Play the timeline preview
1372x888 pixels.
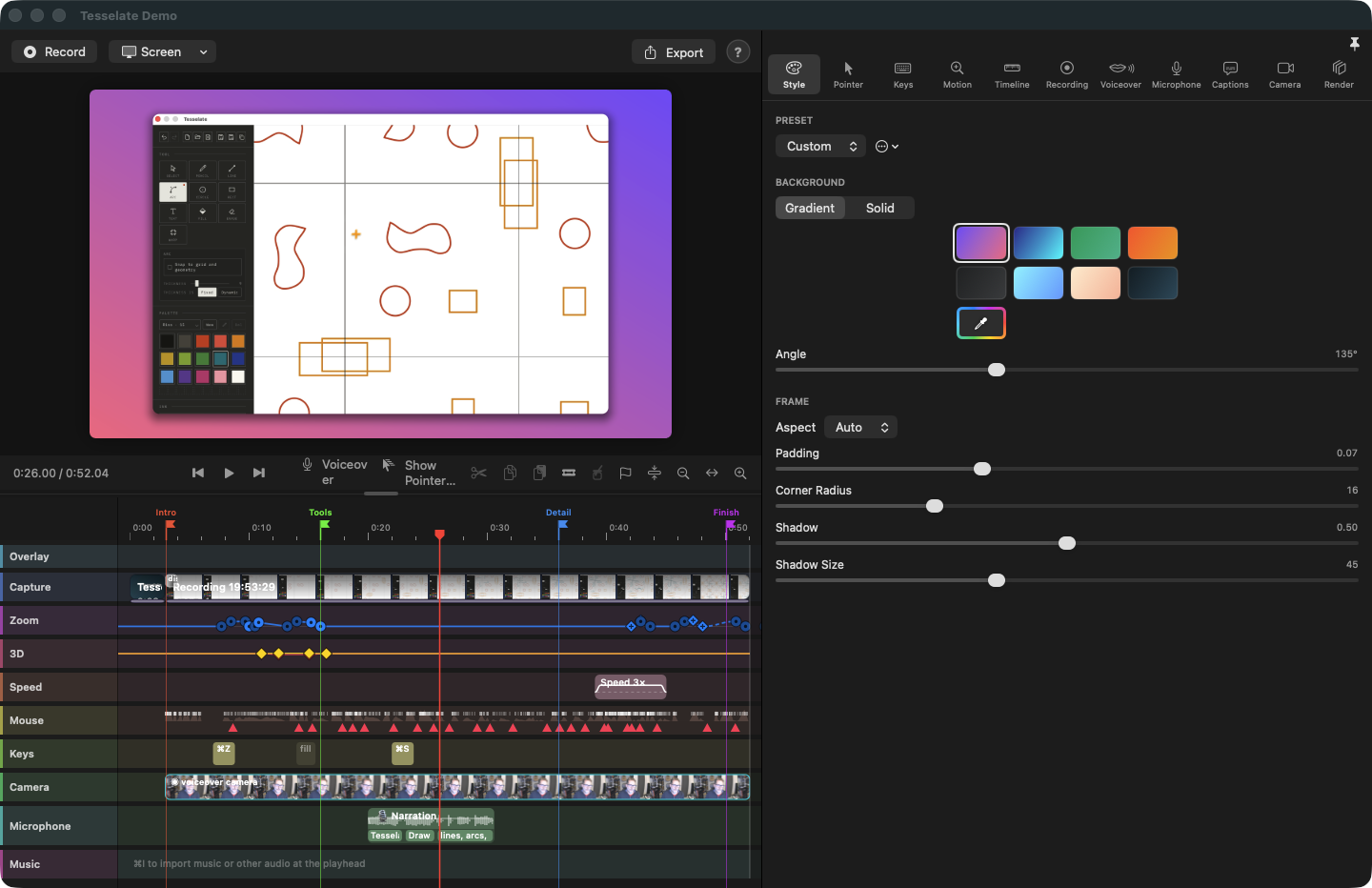(x=229, y=473)
